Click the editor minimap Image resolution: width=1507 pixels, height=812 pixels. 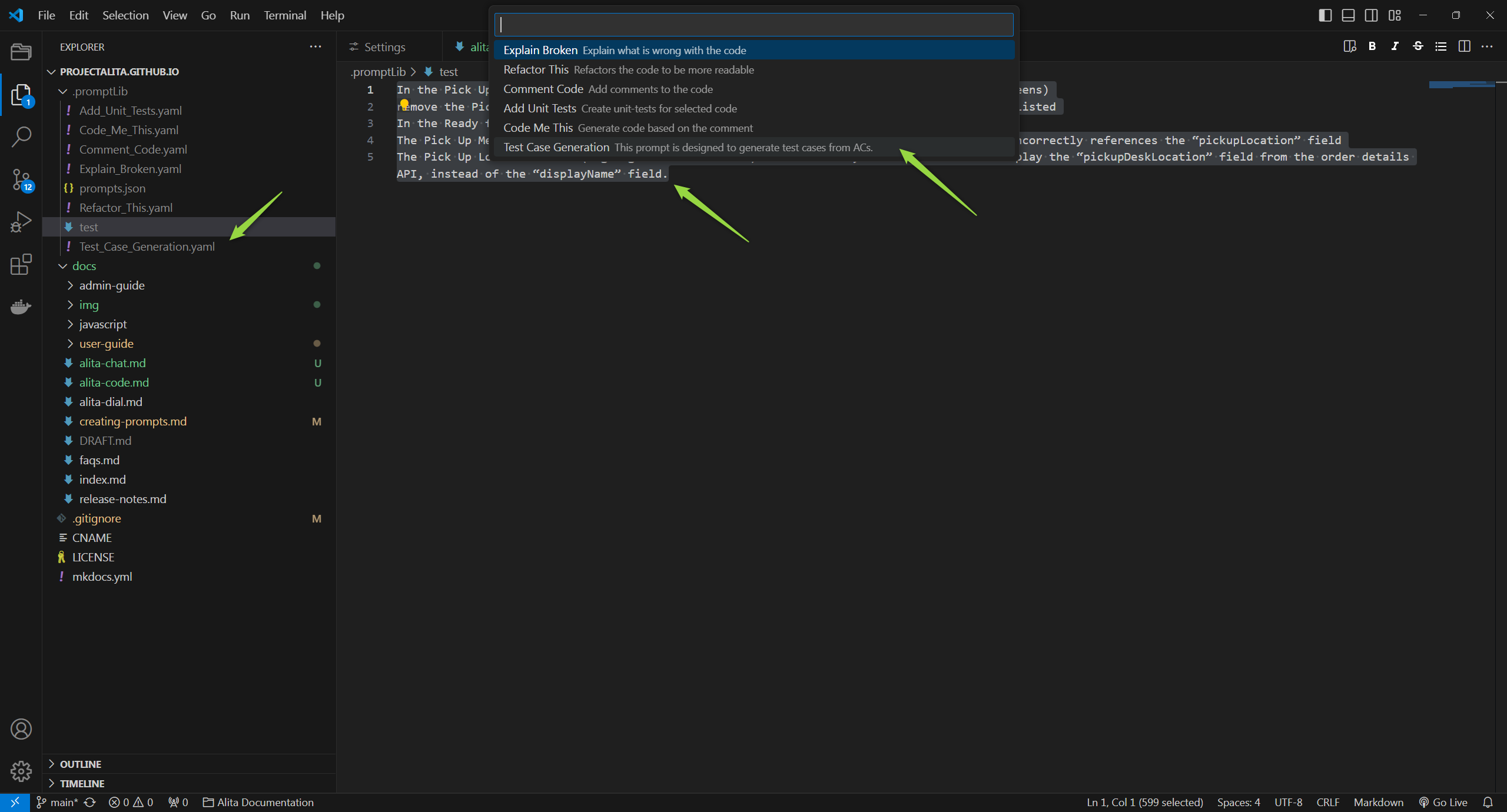click(1462, 85)
